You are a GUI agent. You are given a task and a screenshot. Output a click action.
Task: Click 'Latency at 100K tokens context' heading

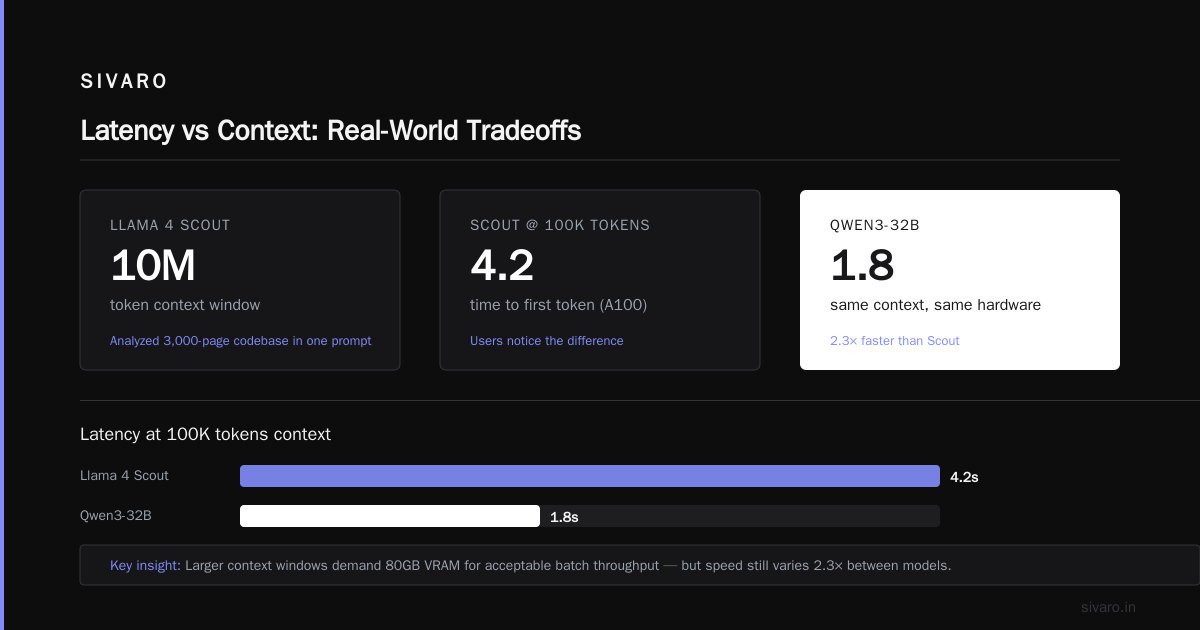click(205, 434)
